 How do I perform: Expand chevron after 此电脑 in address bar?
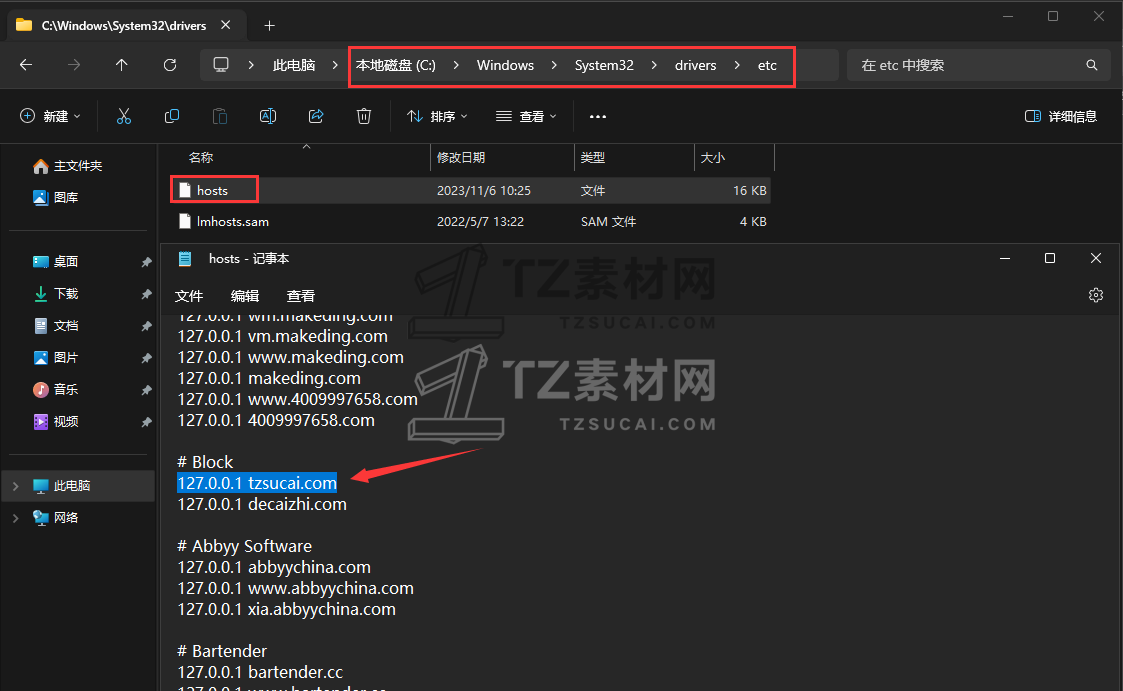coord(335,65)
